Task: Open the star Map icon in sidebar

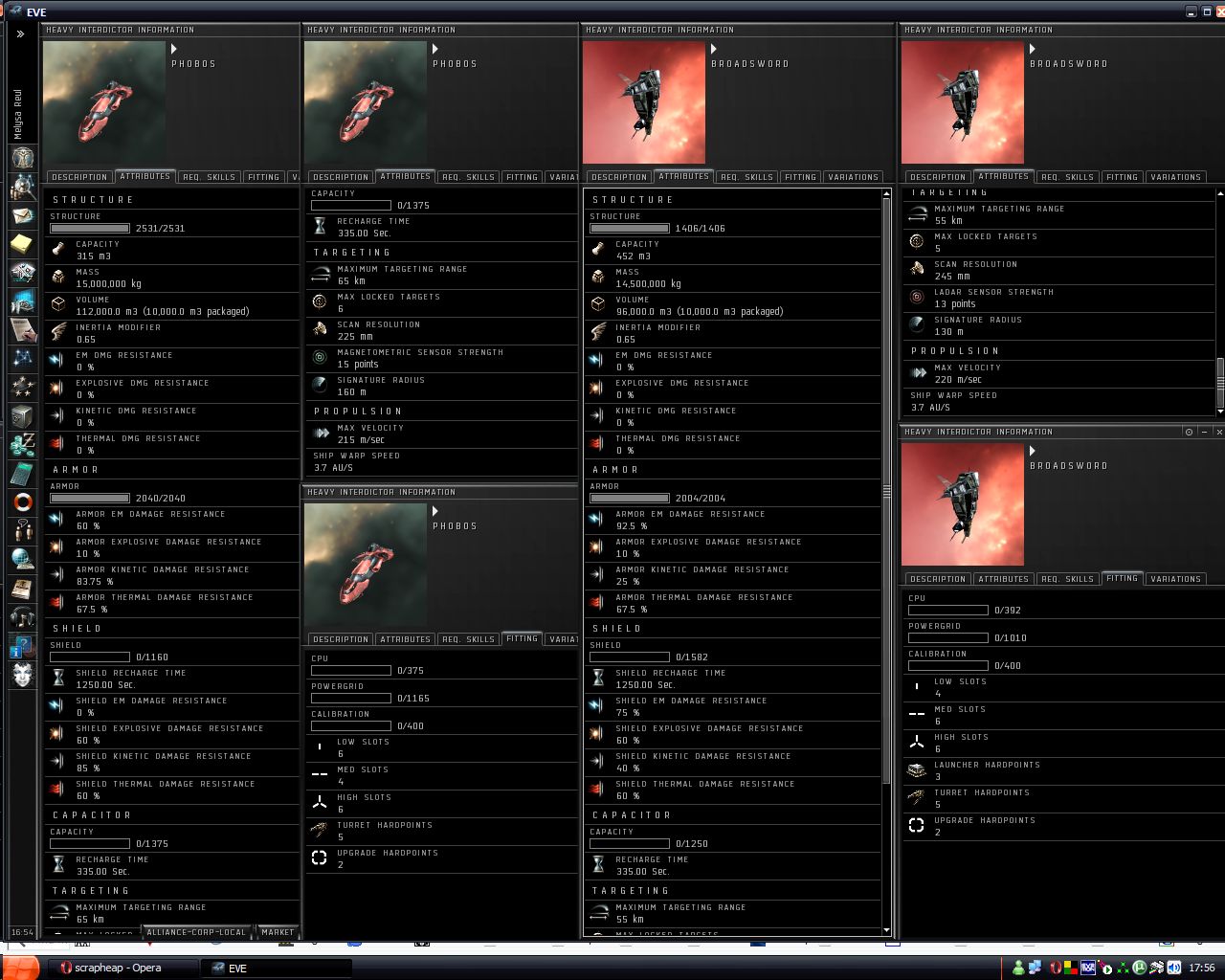Action: pyautogui.click(x=23, y=359)
